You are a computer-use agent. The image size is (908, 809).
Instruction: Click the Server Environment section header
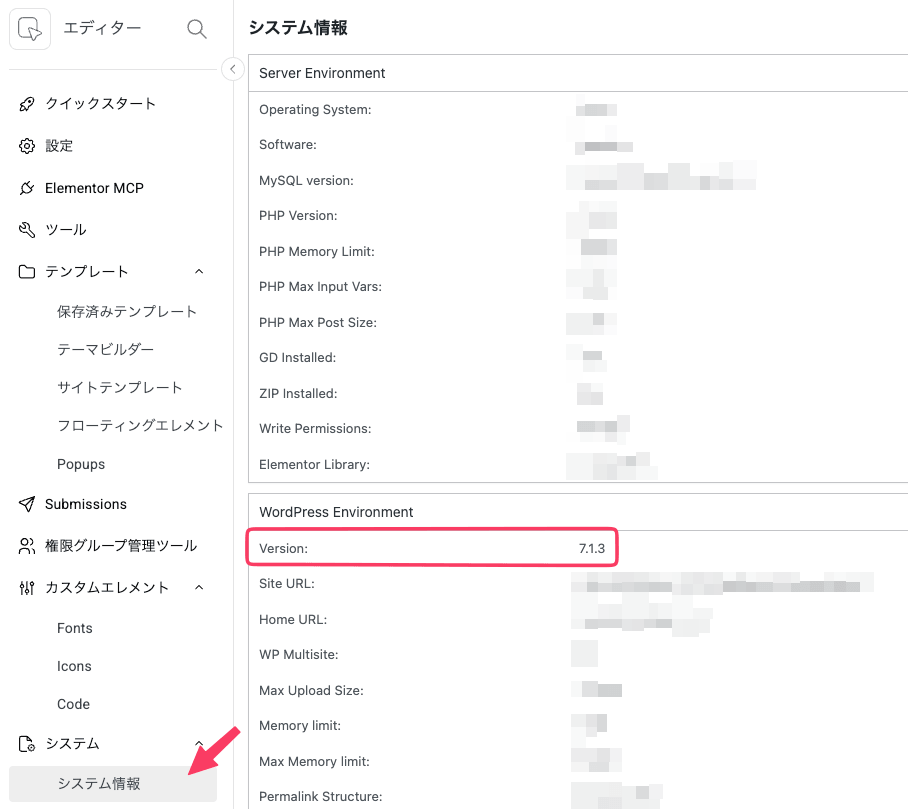[x=322, y=73]
